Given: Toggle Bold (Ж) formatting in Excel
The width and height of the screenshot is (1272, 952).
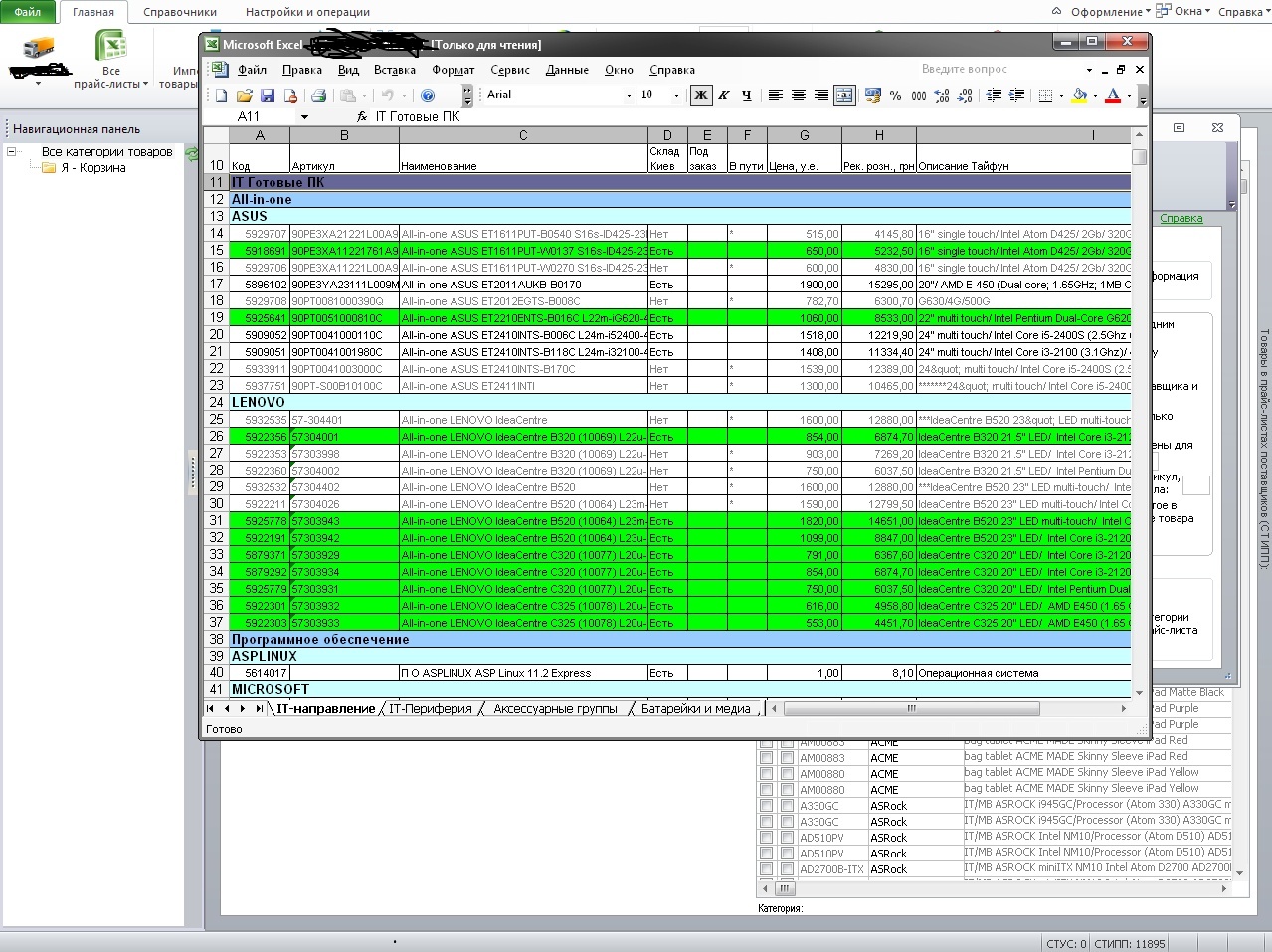Looking at the screenshot, I should click(701, 95).
